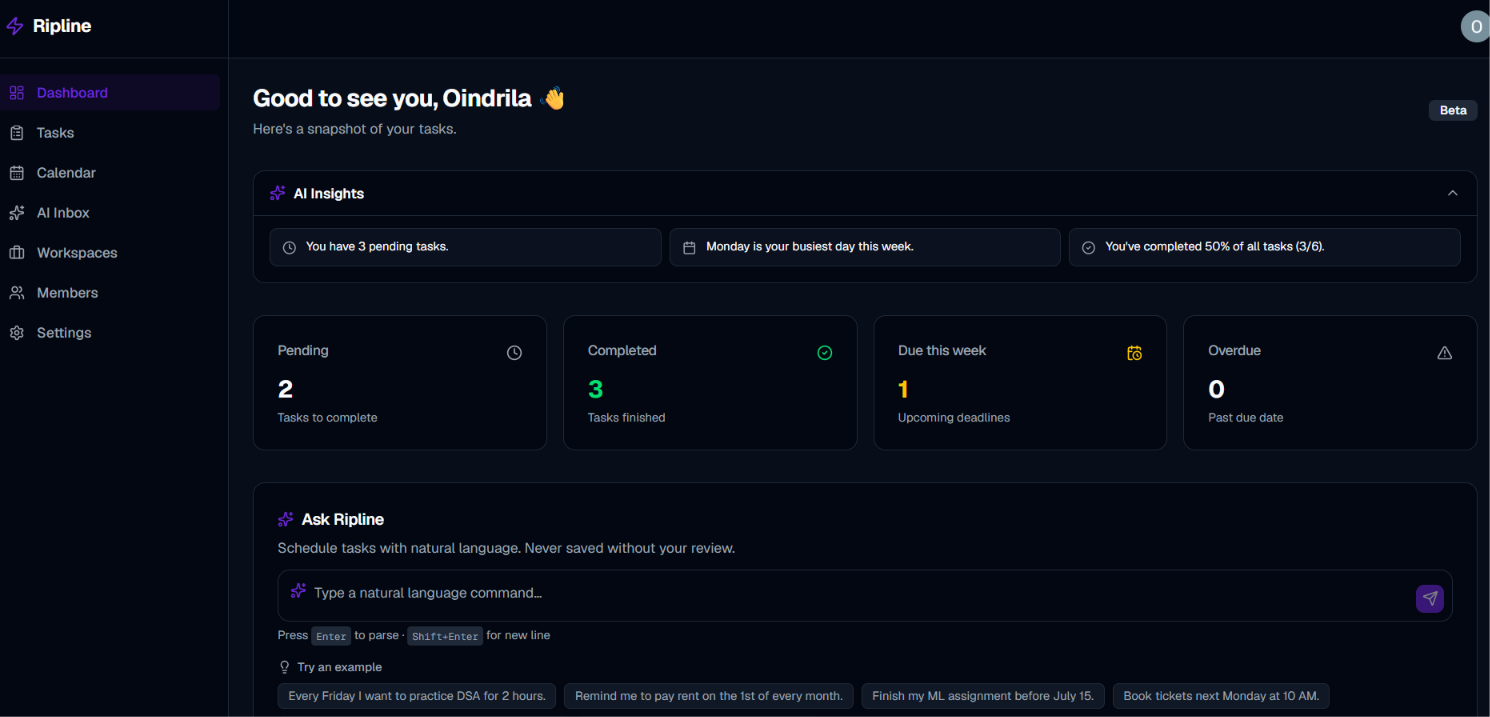Open Workspaces from the sidebar
Viewport: 1490px width, 717px height.
(110, 253)
